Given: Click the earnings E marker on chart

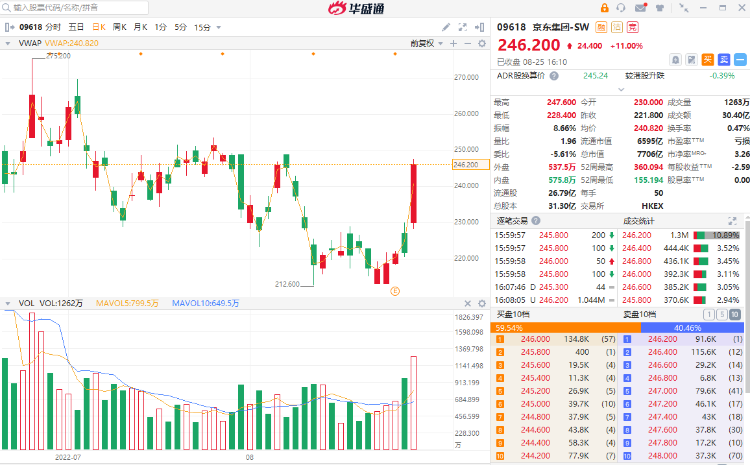Looking at the screenshot, I should (x=395, y=291).
